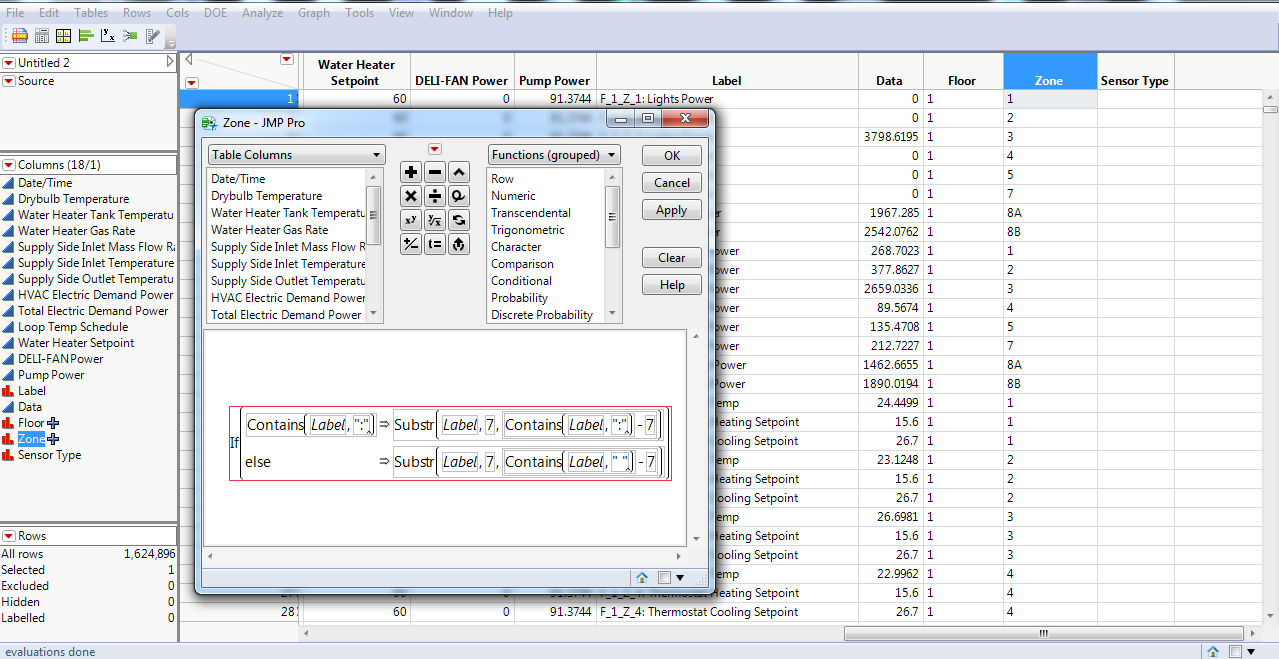Select the Transcendental function group

(531, 213)
